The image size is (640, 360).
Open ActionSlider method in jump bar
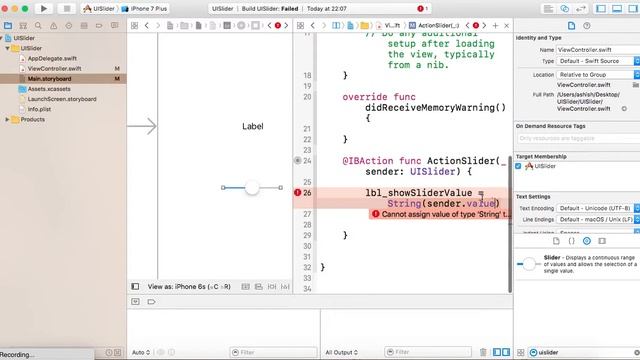coord(435,25)
